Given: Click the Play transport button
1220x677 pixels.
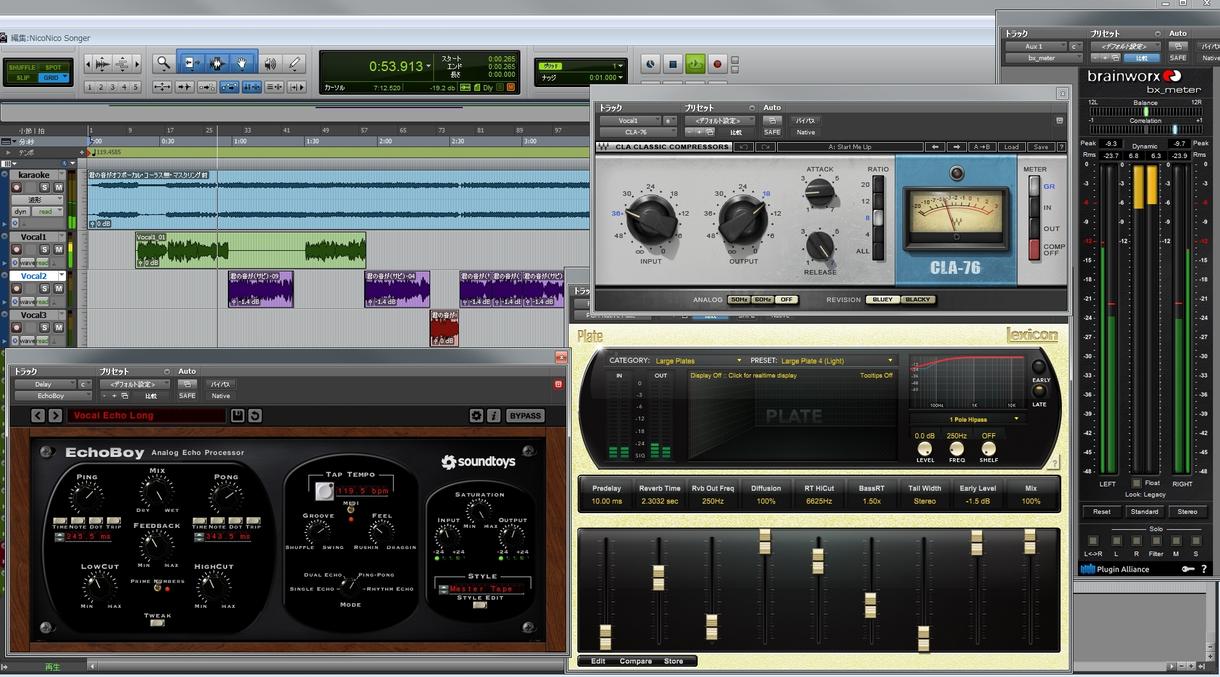Looking at the screenshot, I should pos(695,65).
